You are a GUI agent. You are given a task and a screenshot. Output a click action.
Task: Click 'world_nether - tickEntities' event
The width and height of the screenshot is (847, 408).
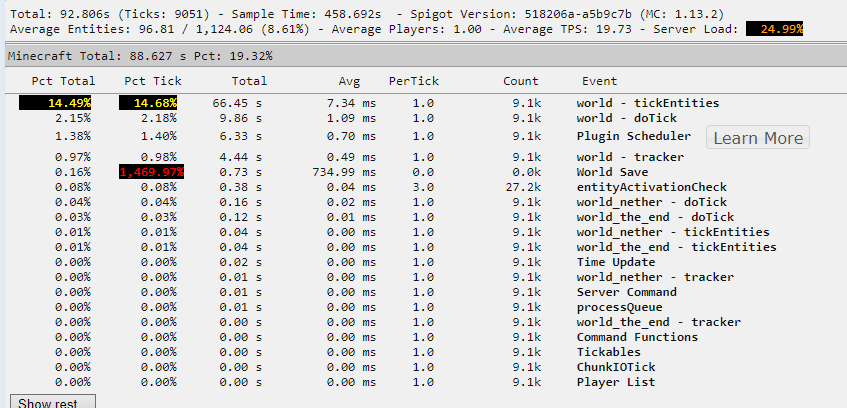[x=673, y=232]
